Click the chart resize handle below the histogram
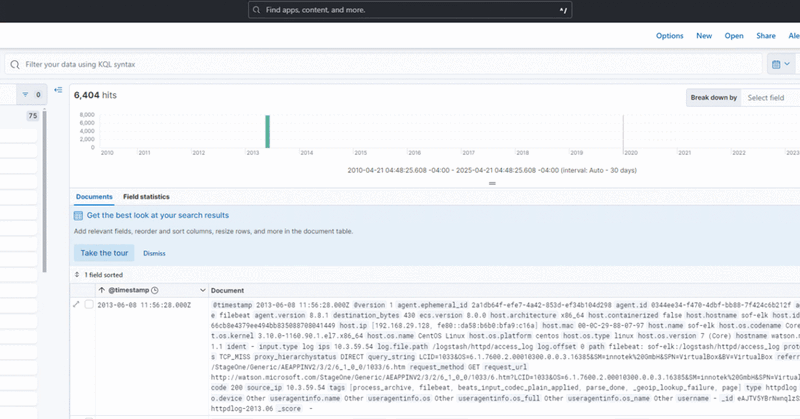The image size is (800, 419). point(492,183)
